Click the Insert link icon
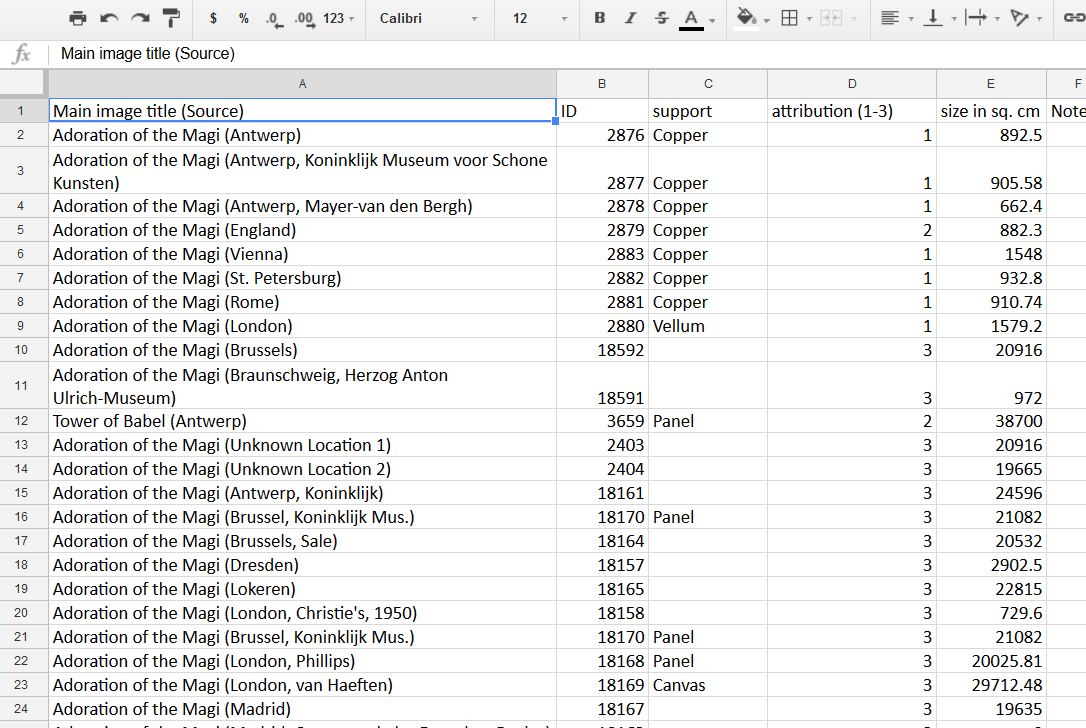Screen dimensions: 1086x728 pyautogui.click(x=1074, y=18)
